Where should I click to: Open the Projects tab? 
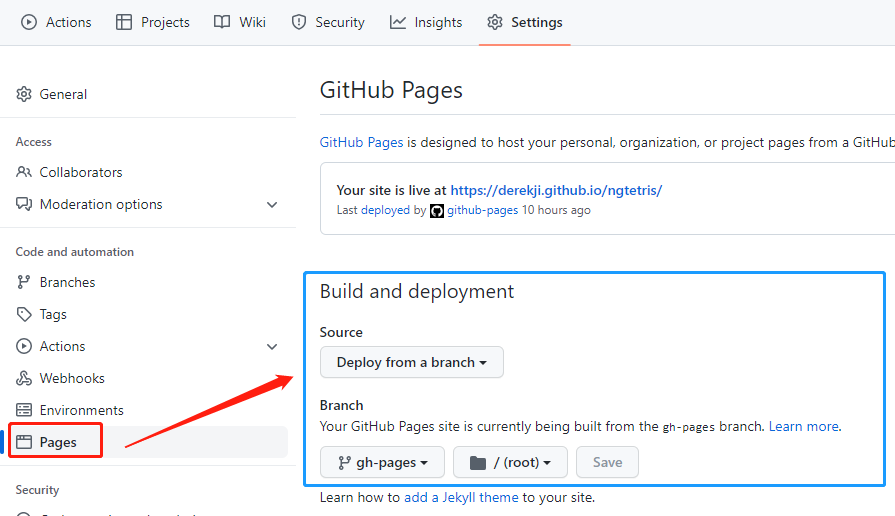point(152,22)
